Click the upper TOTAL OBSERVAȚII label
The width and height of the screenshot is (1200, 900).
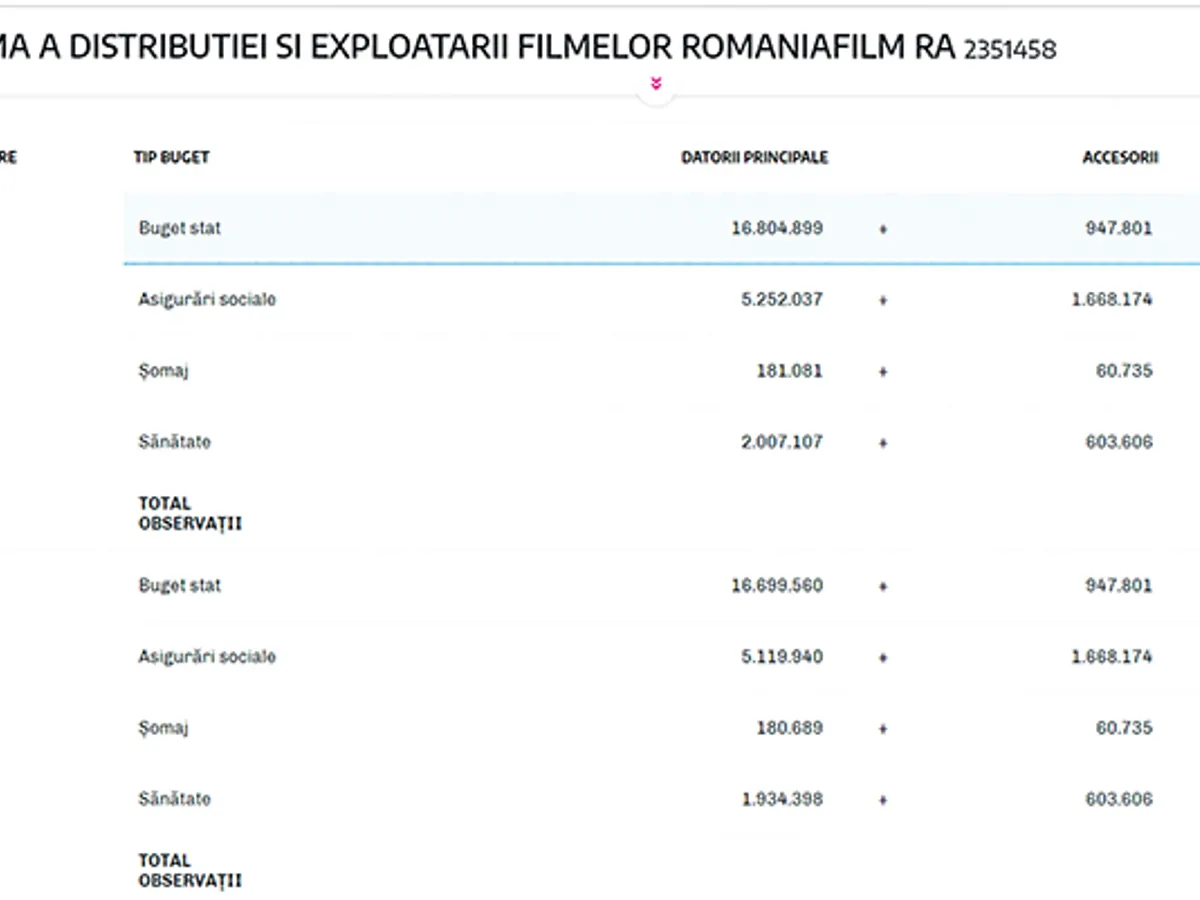click(x=190, y=513)
